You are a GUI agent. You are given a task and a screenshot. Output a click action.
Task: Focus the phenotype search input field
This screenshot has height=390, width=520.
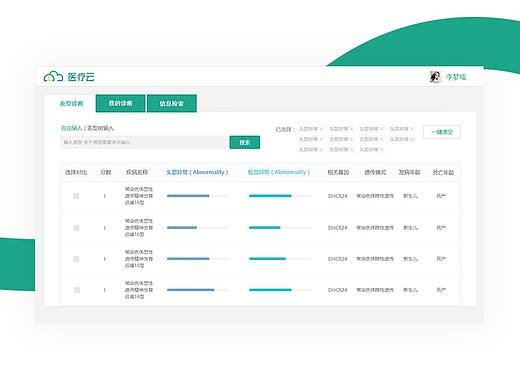[x=145, y=142]
